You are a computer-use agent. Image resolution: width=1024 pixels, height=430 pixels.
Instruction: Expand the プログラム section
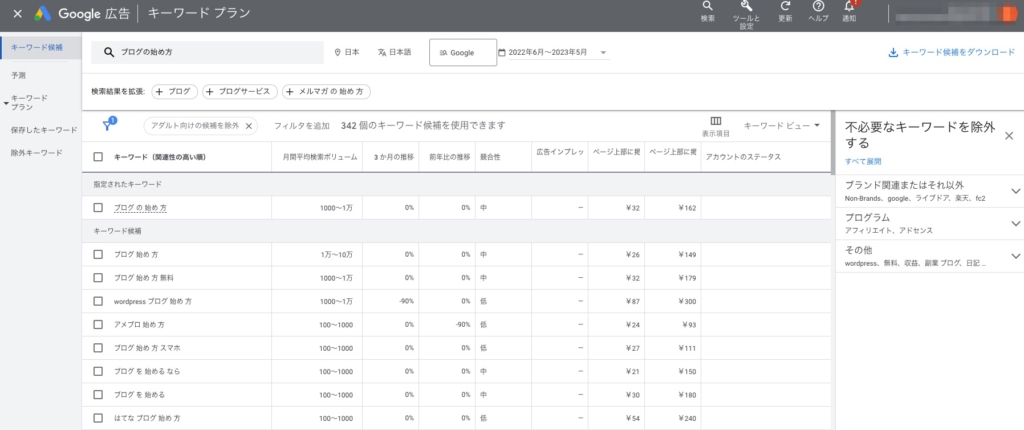click(1016, 223)
